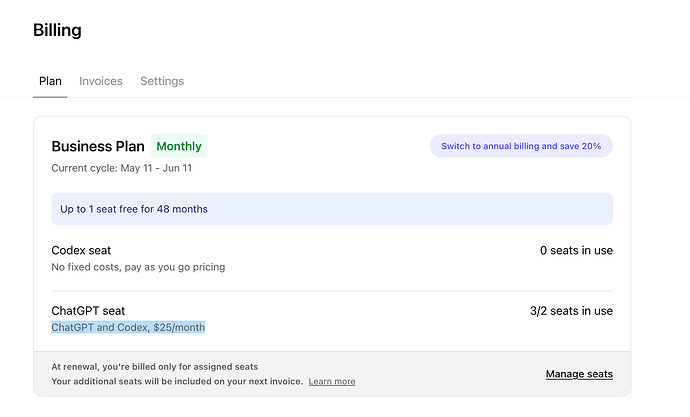Viewport: 690px width, 417px height.
Task: Click the green Monthly badge
Action: tap(179, 146)
